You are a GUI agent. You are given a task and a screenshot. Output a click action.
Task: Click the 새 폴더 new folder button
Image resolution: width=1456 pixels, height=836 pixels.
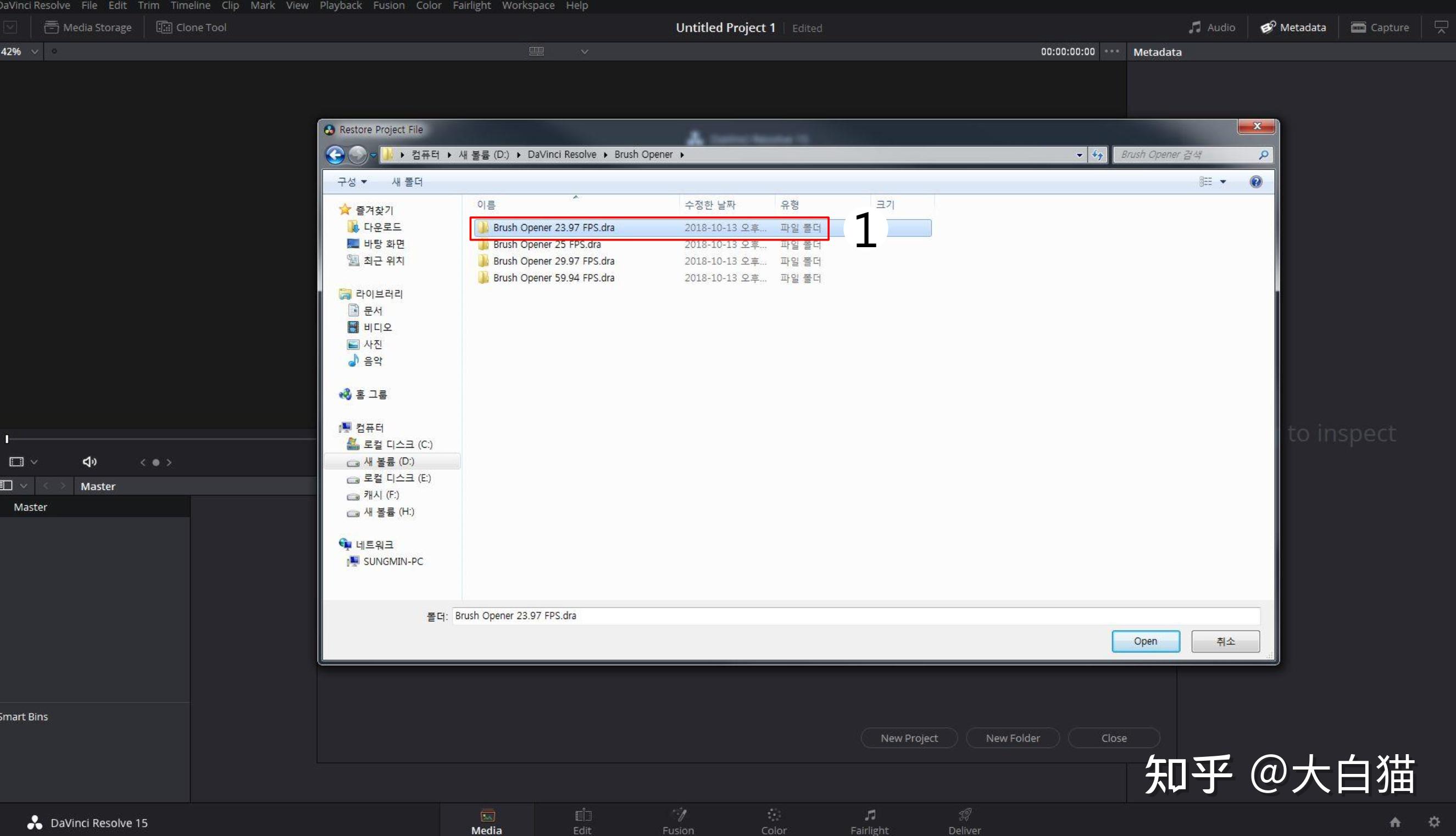click(x=407, y=182)
